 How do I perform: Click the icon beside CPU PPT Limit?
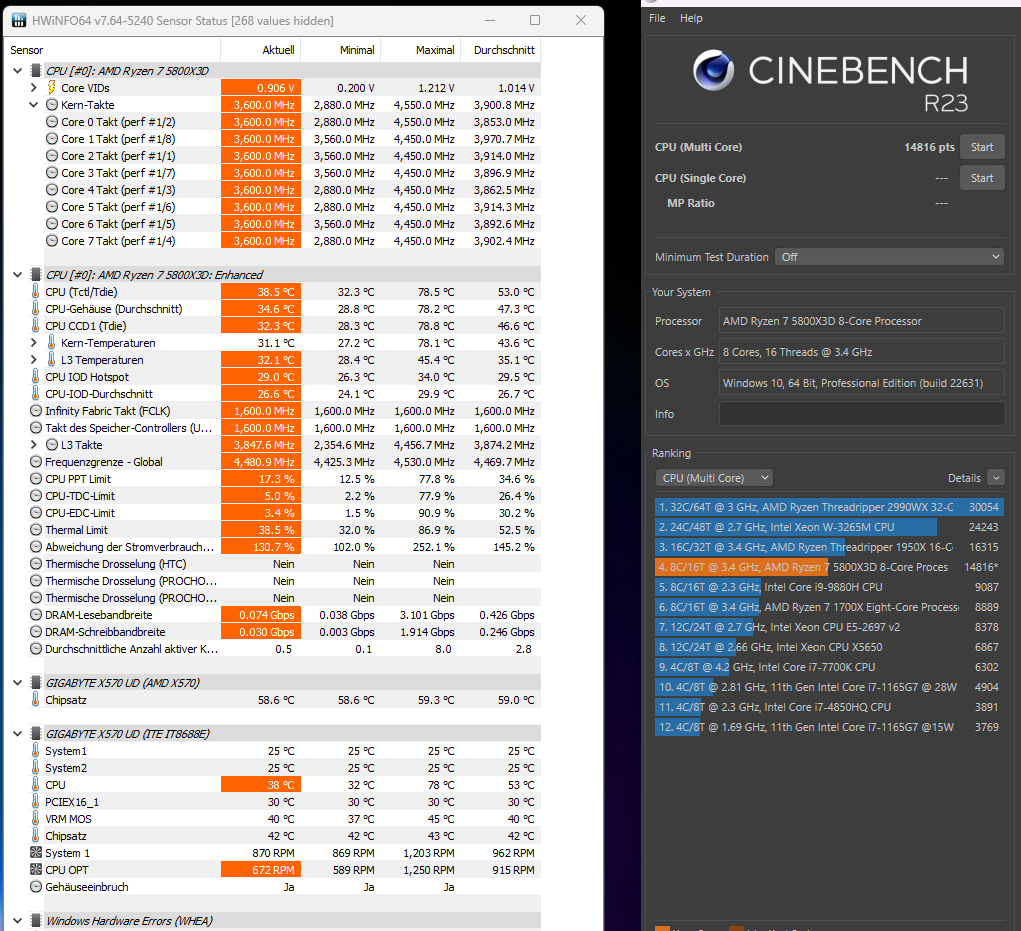(x=36, y=479)
